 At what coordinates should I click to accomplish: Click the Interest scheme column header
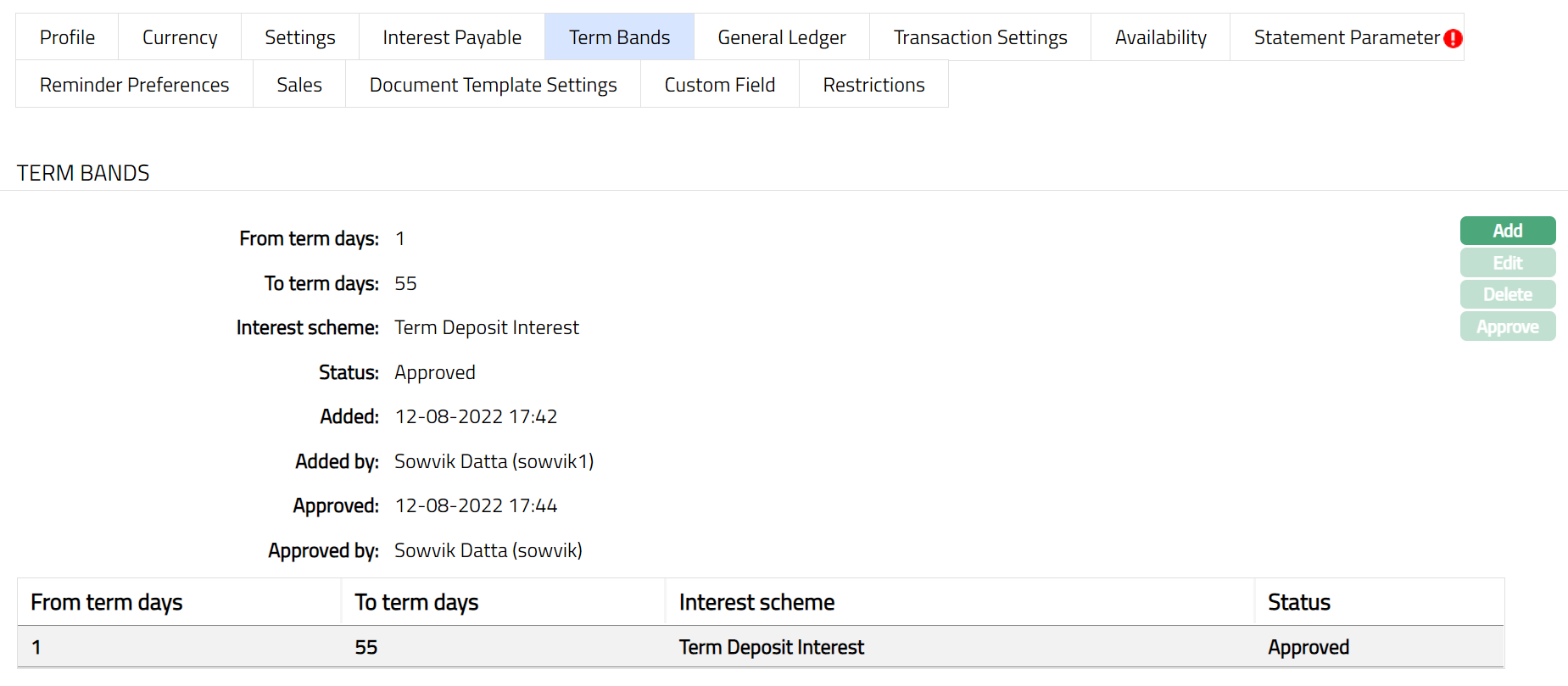[756, 602]
